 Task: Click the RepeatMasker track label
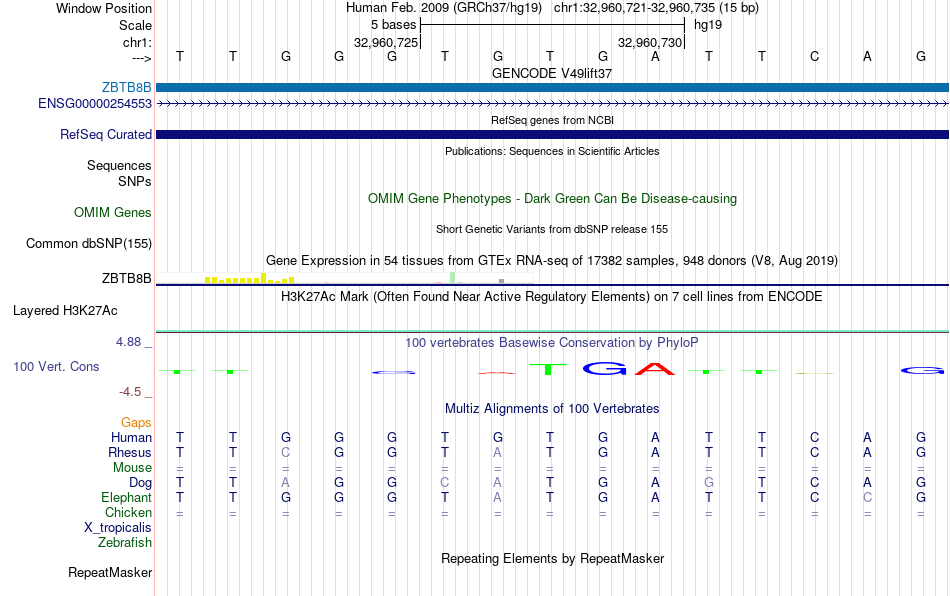tap(110, 572)
